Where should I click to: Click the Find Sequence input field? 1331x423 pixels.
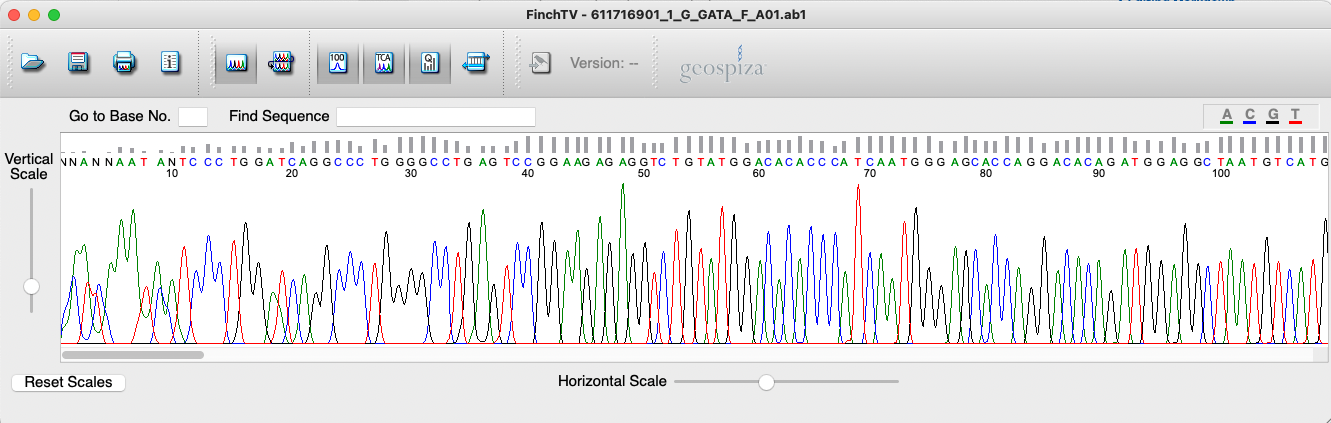(x=435, y=117)
